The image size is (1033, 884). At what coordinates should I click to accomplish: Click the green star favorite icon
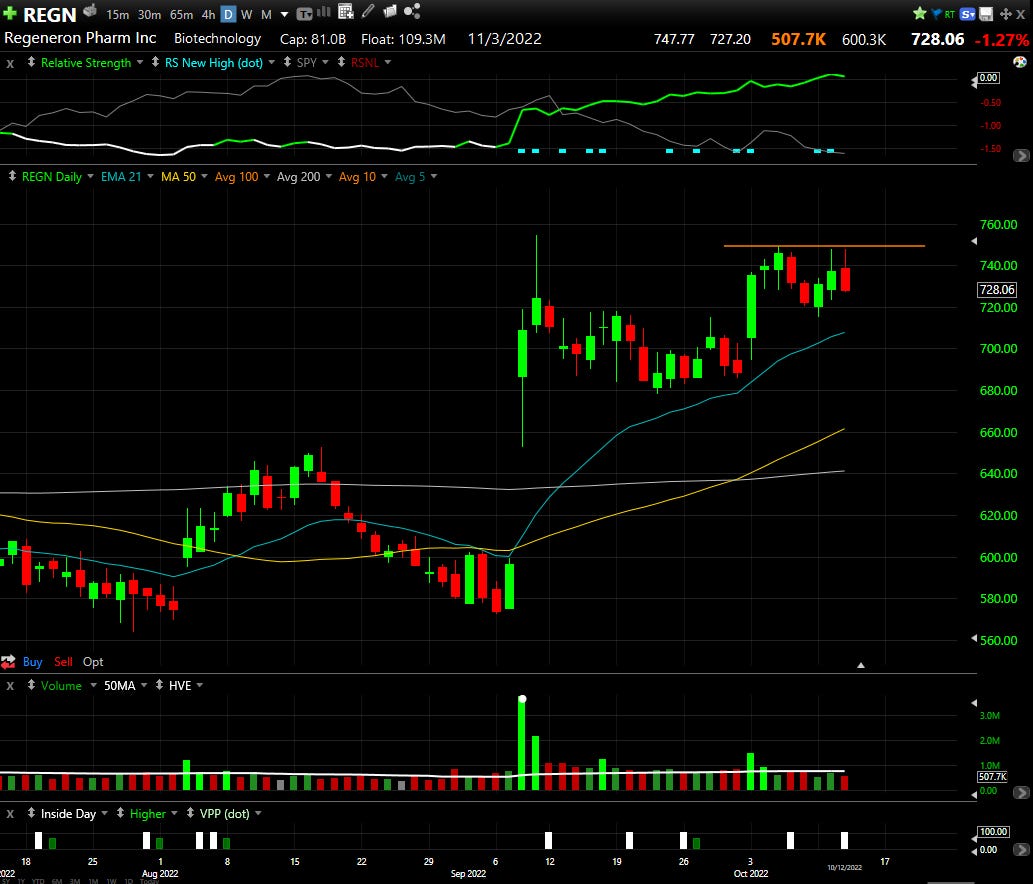coord(920,13)
